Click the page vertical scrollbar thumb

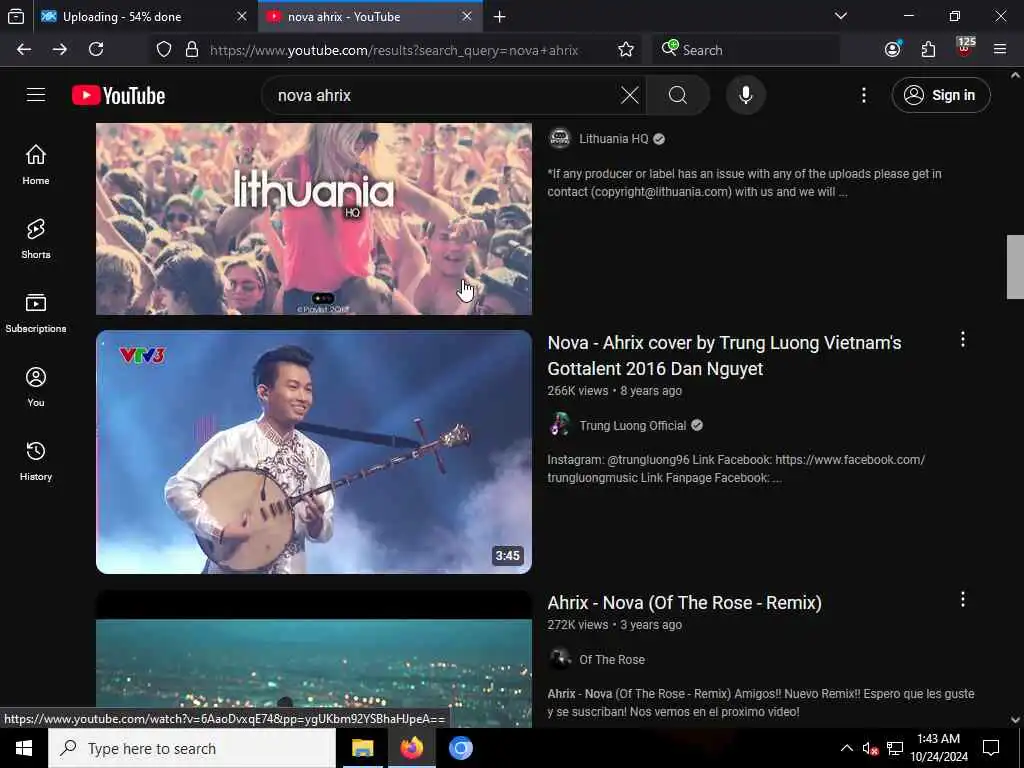coord(1015,266)
